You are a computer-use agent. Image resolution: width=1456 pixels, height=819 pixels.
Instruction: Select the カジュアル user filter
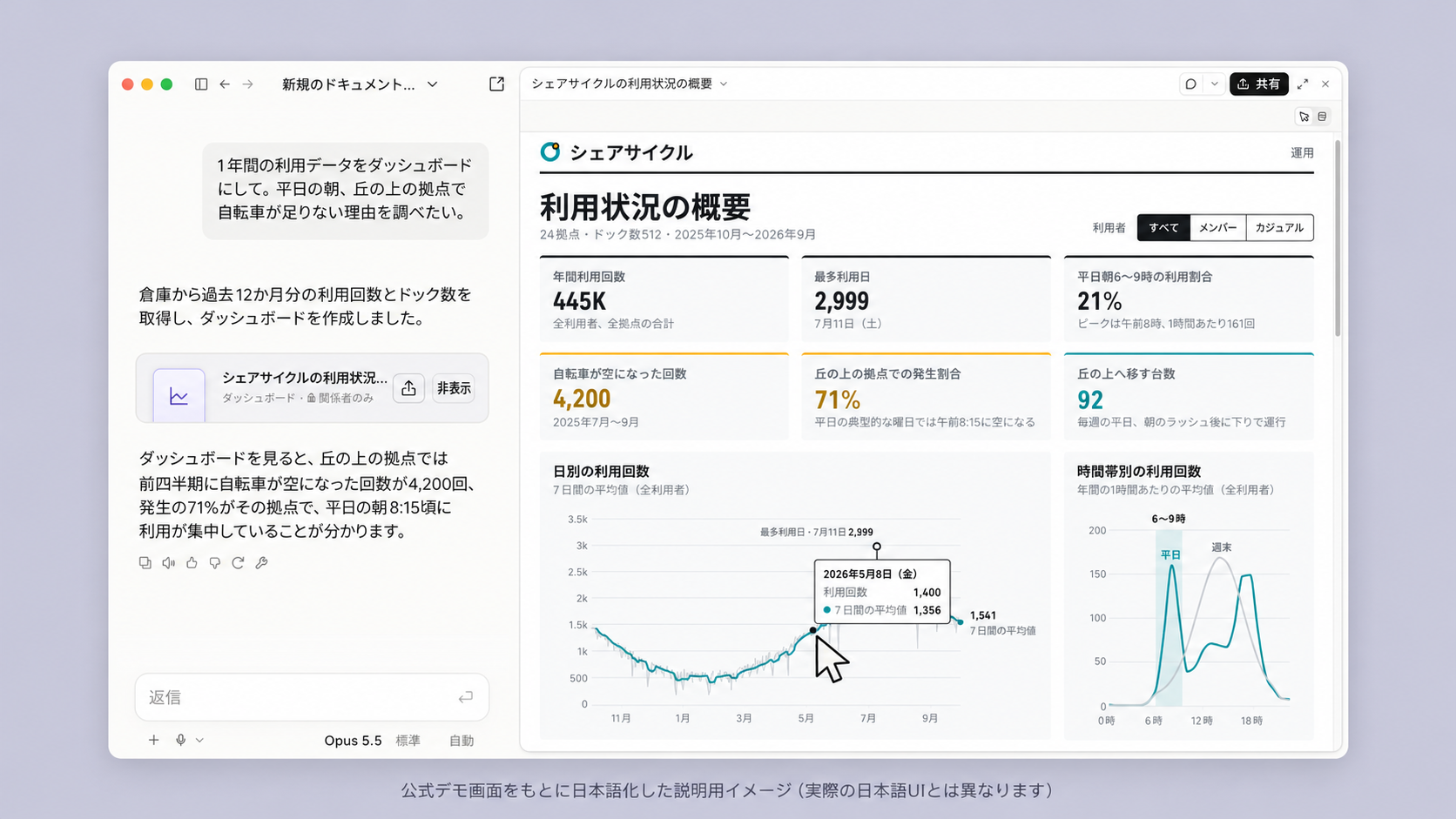point(1279,228)
